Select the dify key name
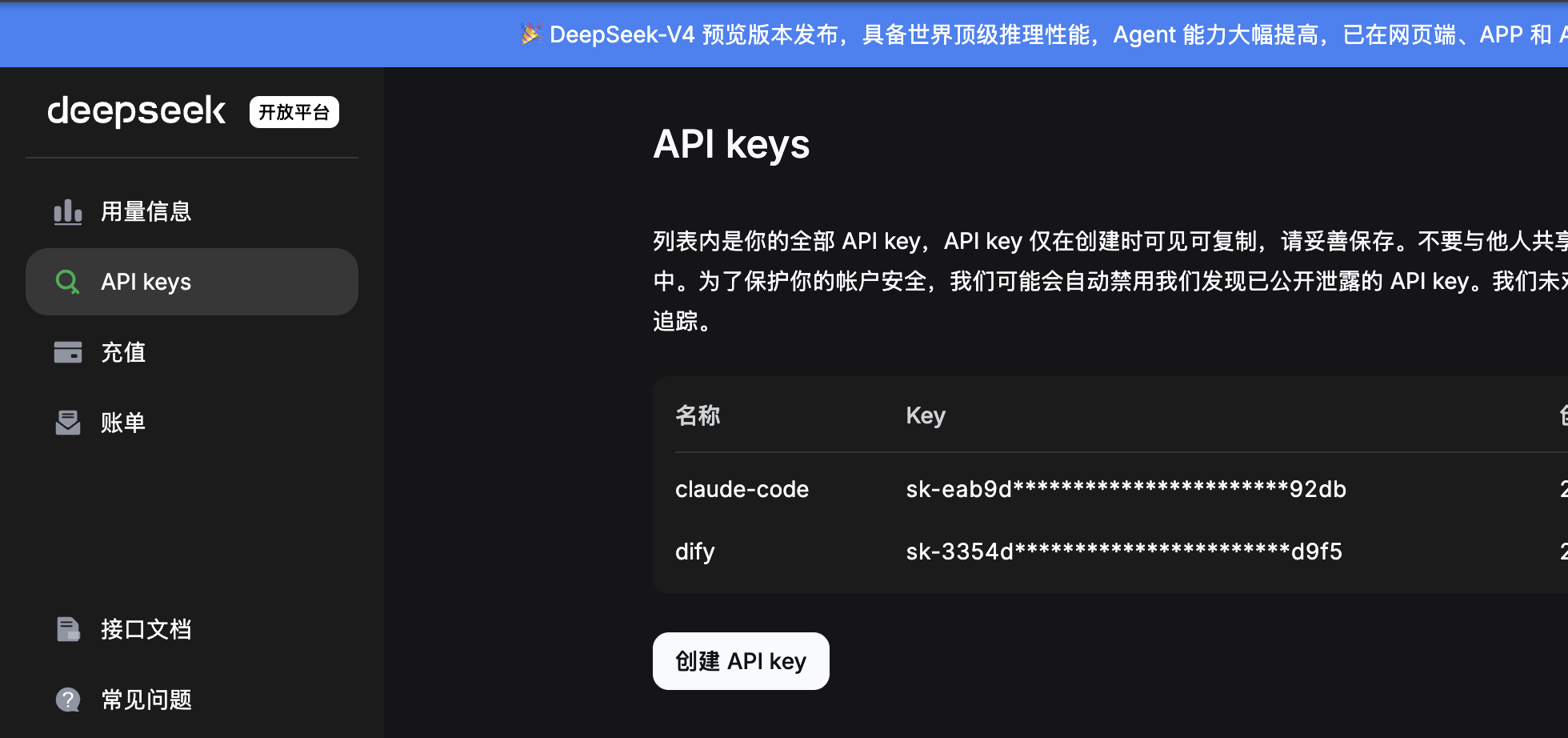The width and height of the screenshot is (1568, 738). tap(694, 551)
